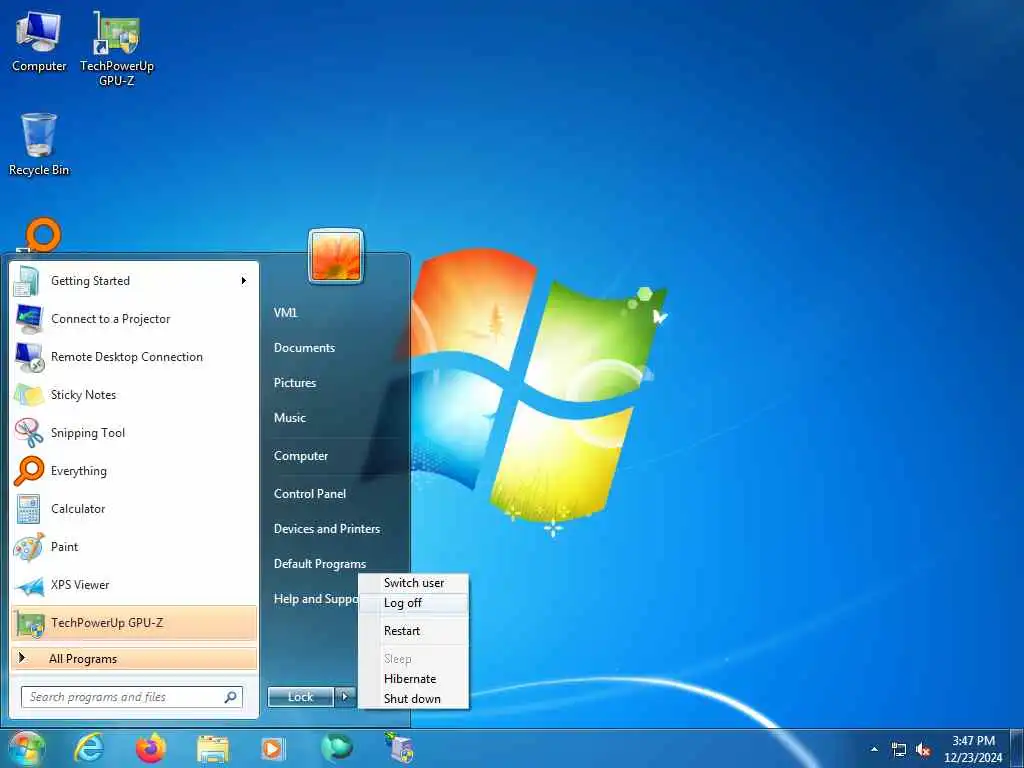Viewport: 1024px width, 768px height.
Task: Click the Getting Started icon in Start menu
Action: pyautogui.click(x=27, y=281)
